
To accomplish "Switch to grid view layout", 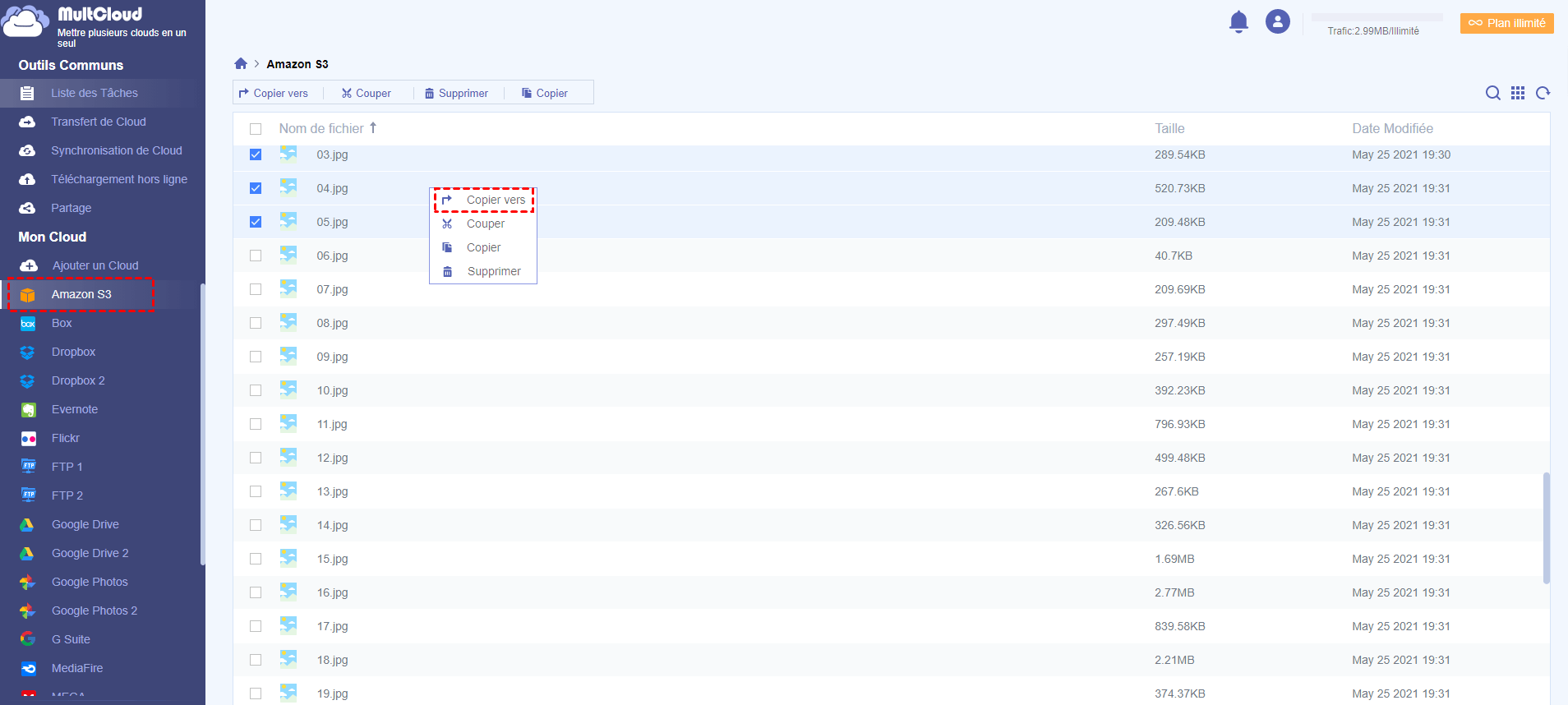I will [x=1518, y=93].
